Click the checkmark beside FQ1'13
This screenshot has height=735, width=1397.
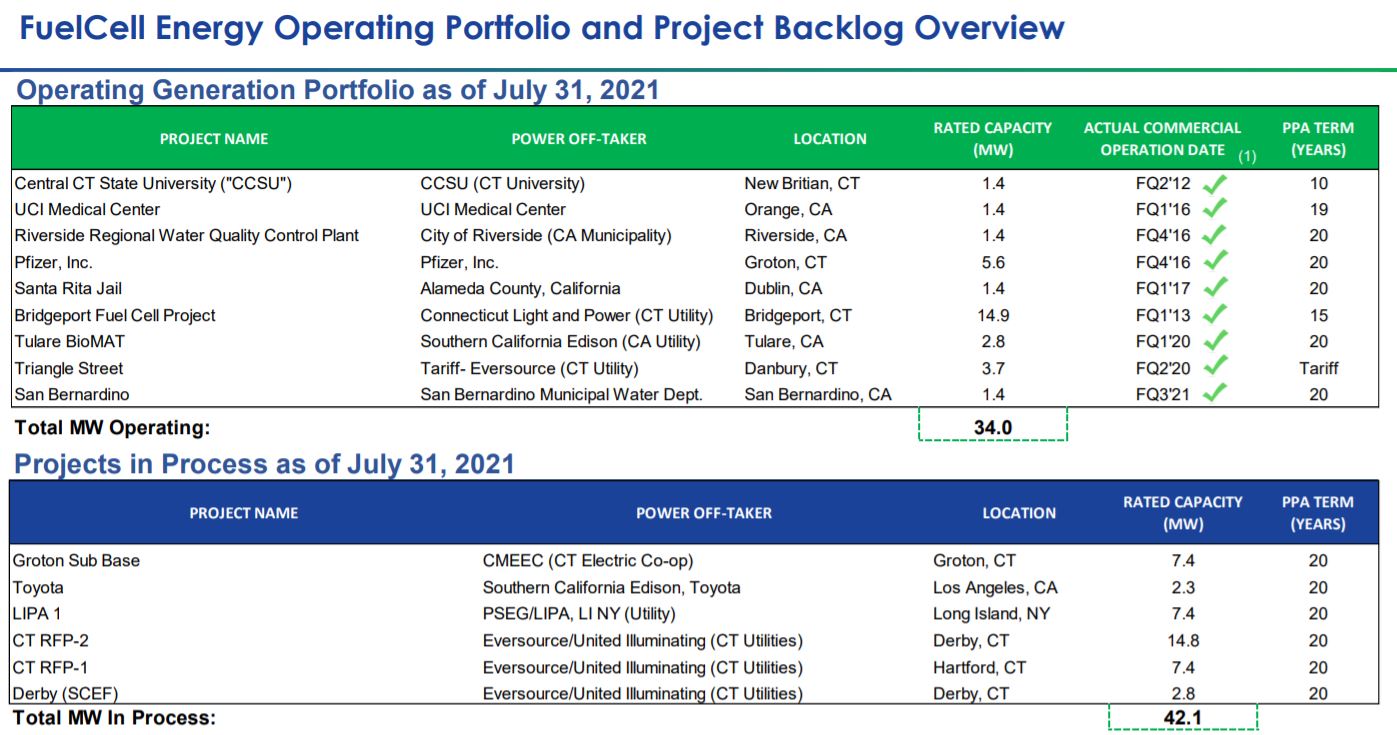tap(1214, 315)
